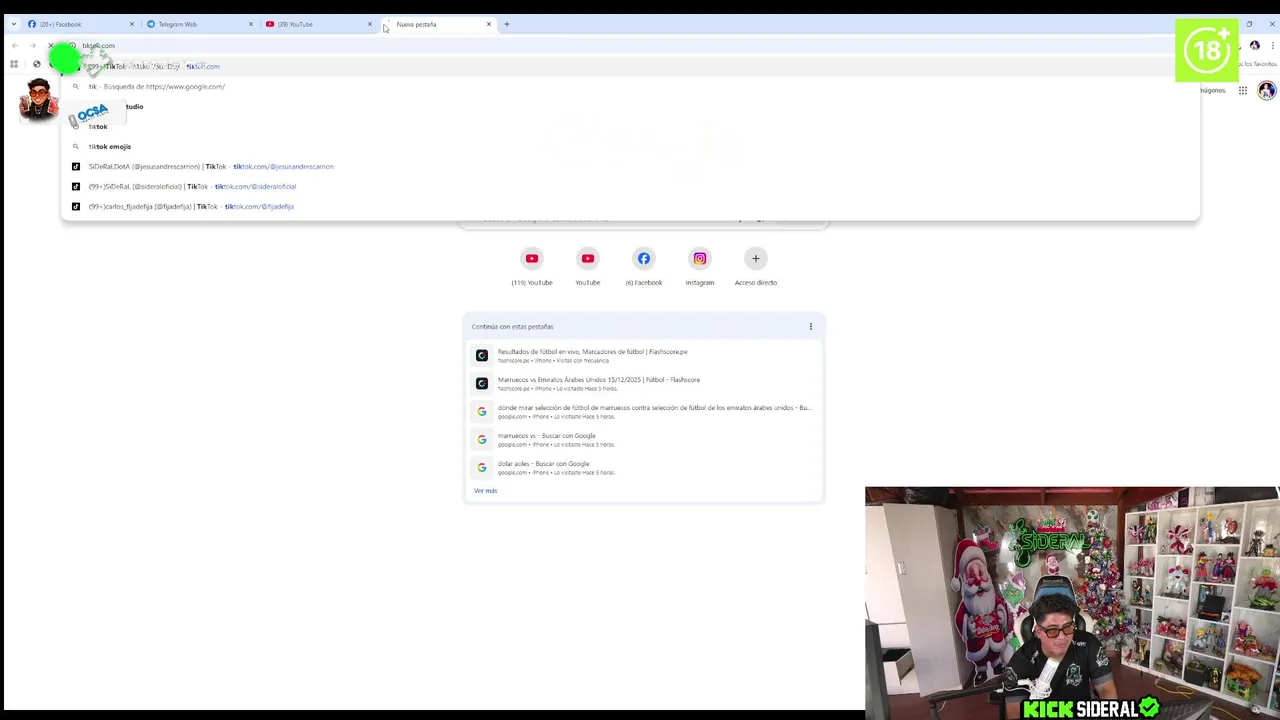Select the plain 'tiktok' search suggestion
Viewport: 1280px width, 720px height.
(x=630, y=126)
